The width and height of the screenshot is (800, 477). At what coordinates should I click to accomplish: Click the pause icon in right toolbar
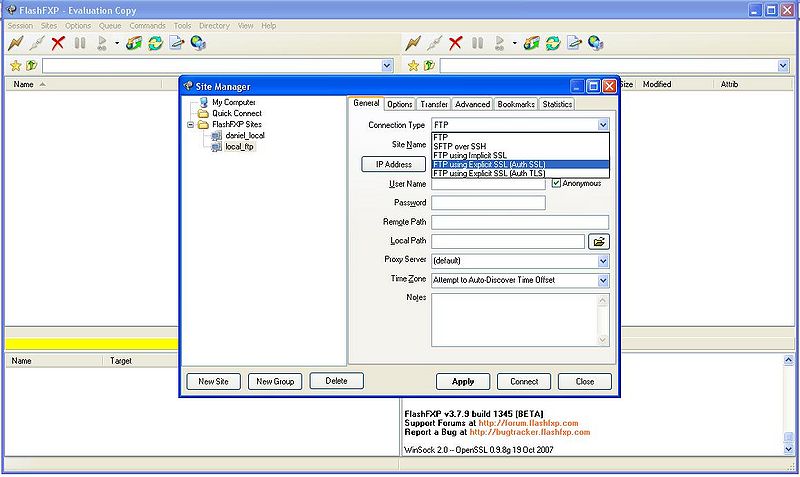tap(477, 43)
